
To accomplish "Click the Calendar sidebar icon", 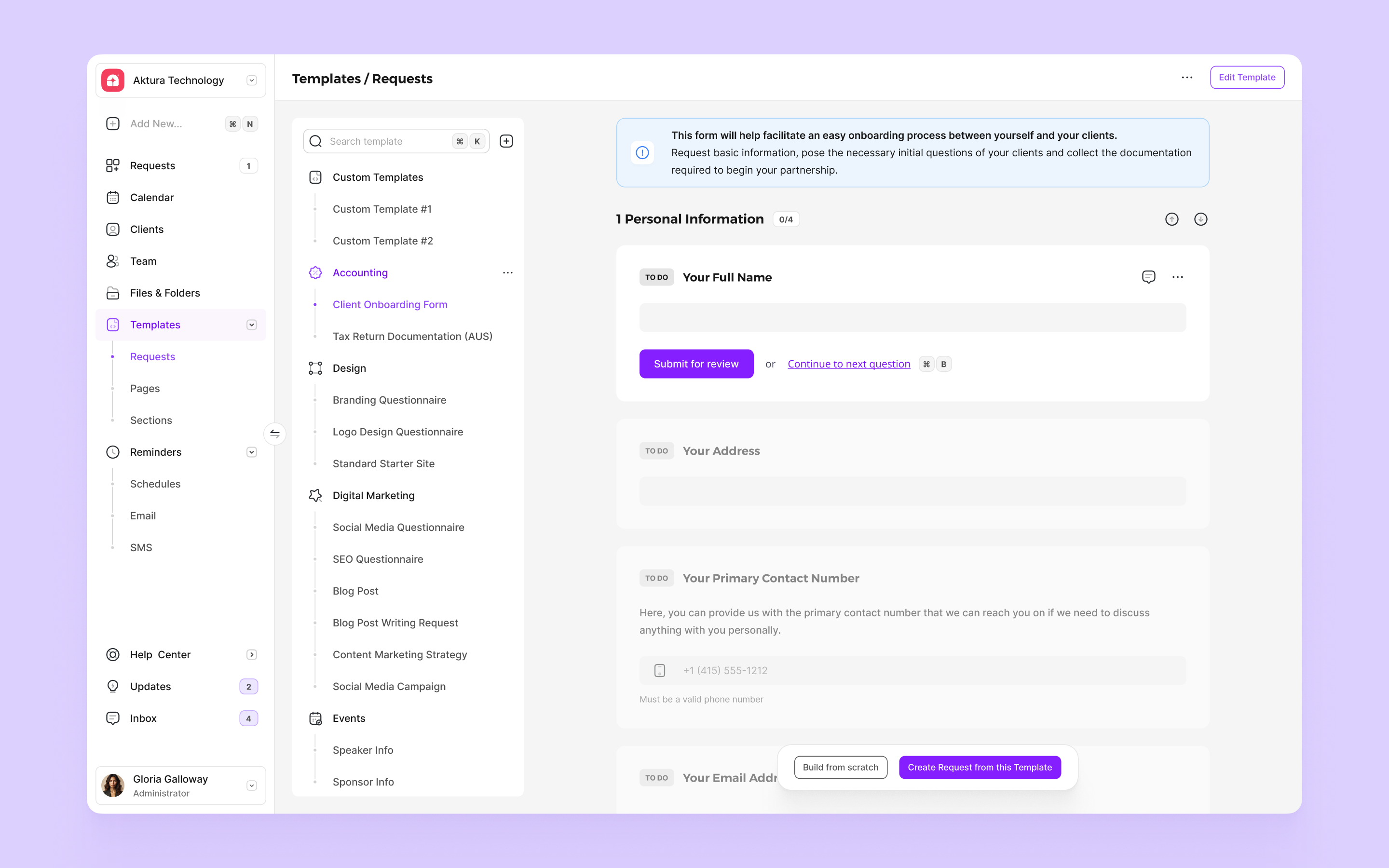I will click(x=113, y=198).
